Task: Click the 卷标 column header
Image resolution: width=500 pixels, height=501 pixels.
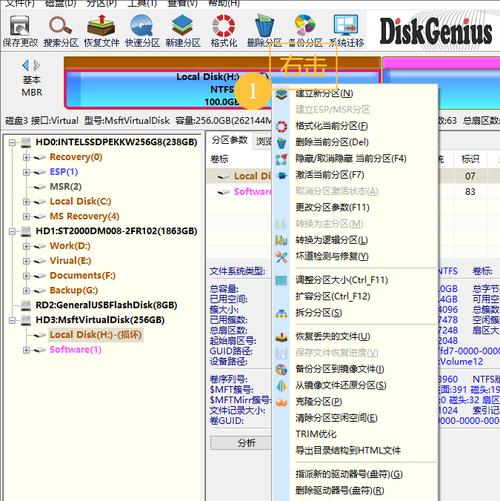Action: tap(219, 159)
